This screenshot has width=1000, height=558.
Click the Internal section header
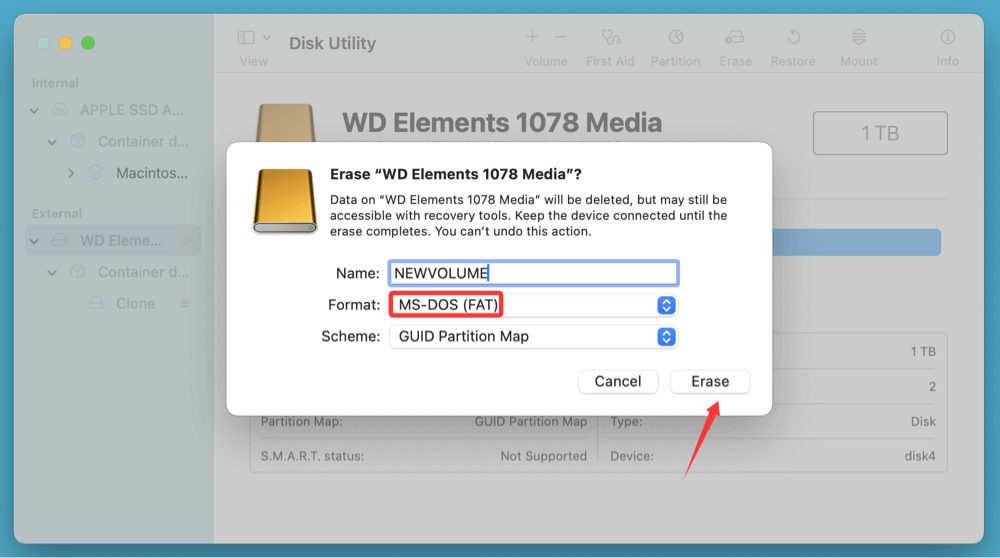pyautogui.click(x=55, y=83)
